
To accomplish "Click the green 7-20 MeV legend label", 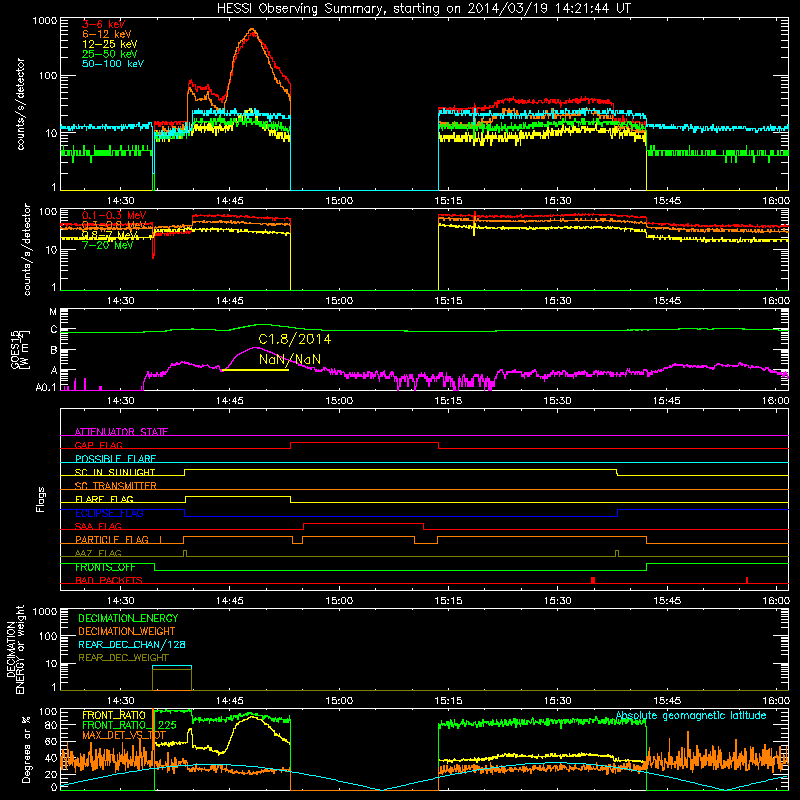I will [x=108, y=245].
